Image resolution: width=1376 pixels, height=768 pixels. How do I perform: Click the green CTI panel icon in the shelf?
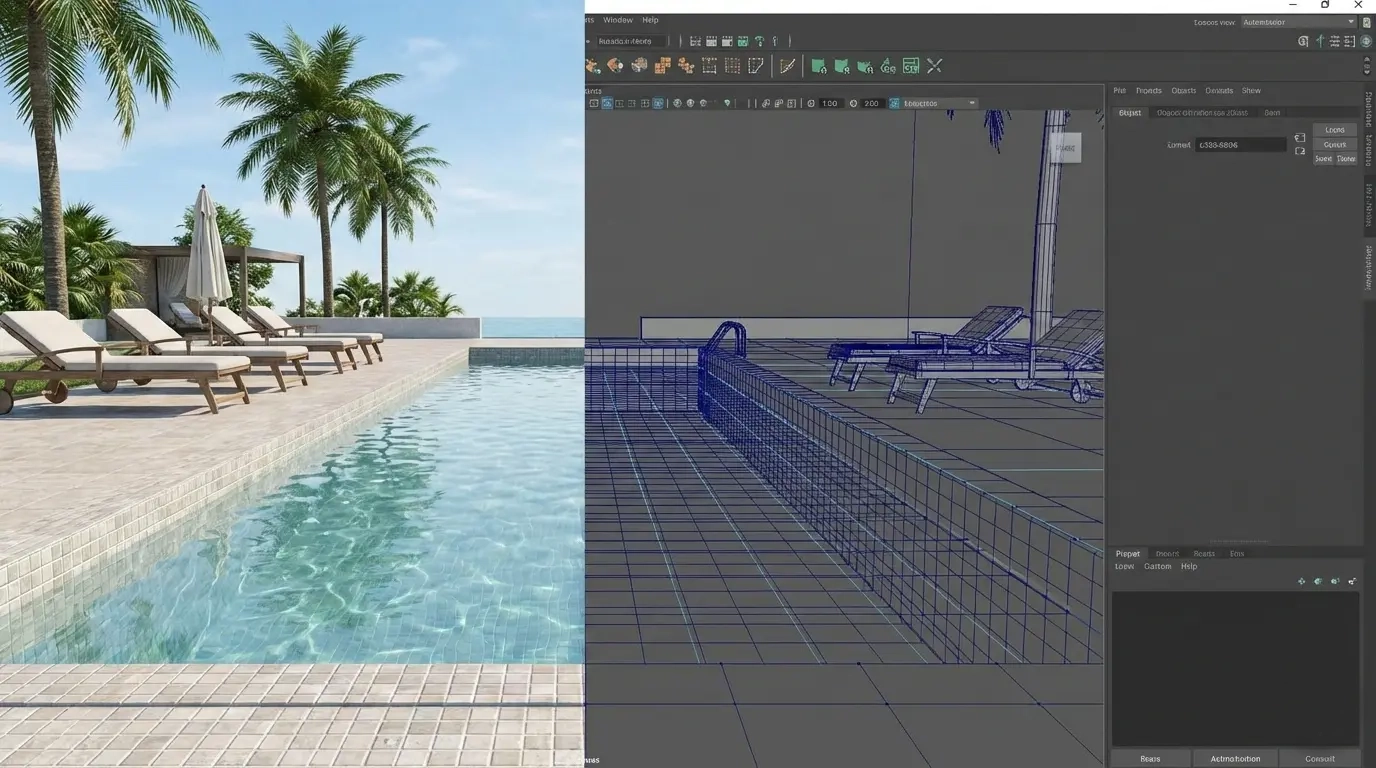[910, 66]
